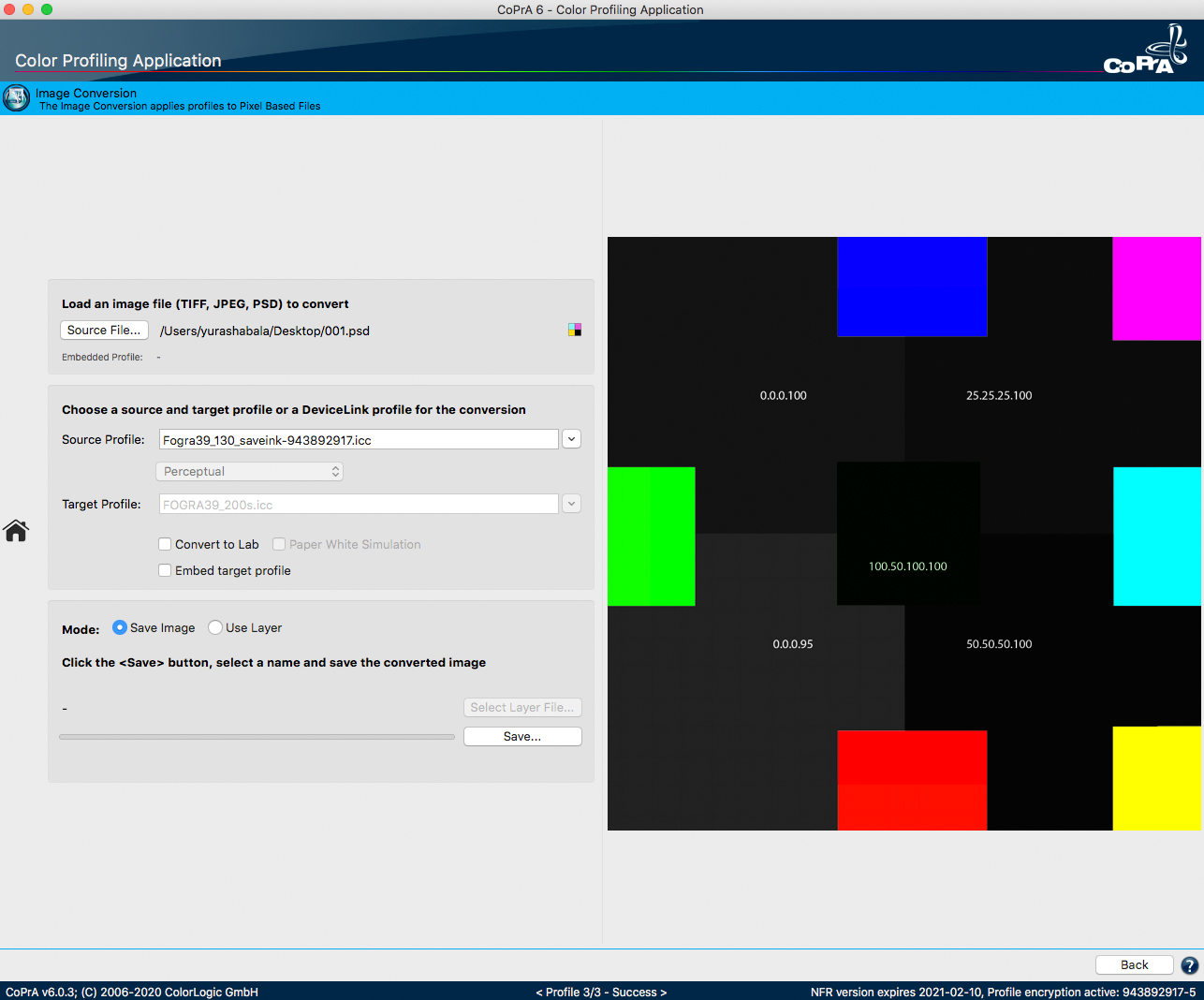Select the Use Layer mode radio button
Viewport: 1204px width, 1000px height.
tap(215, 627)
